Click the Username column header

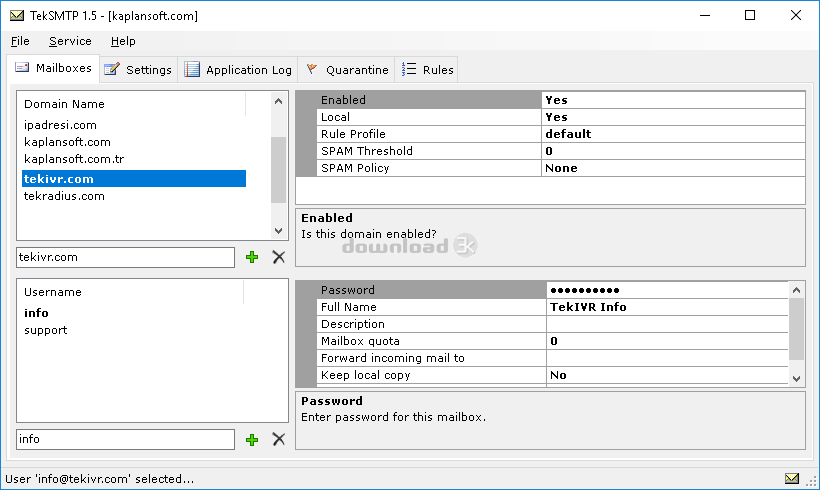(131, 292)
